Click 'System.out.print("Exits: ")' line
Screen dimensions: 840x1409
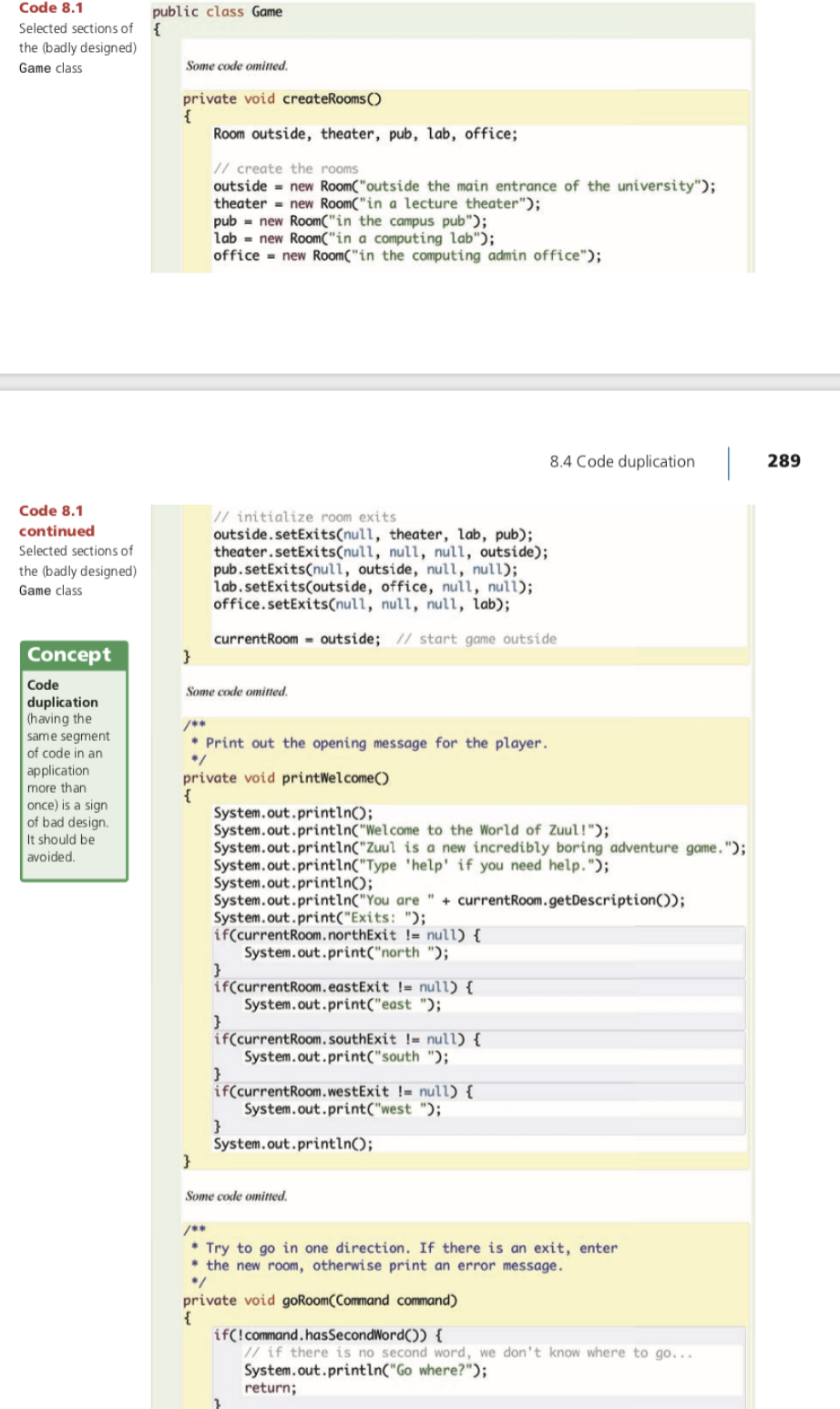(x=320, y=917)
